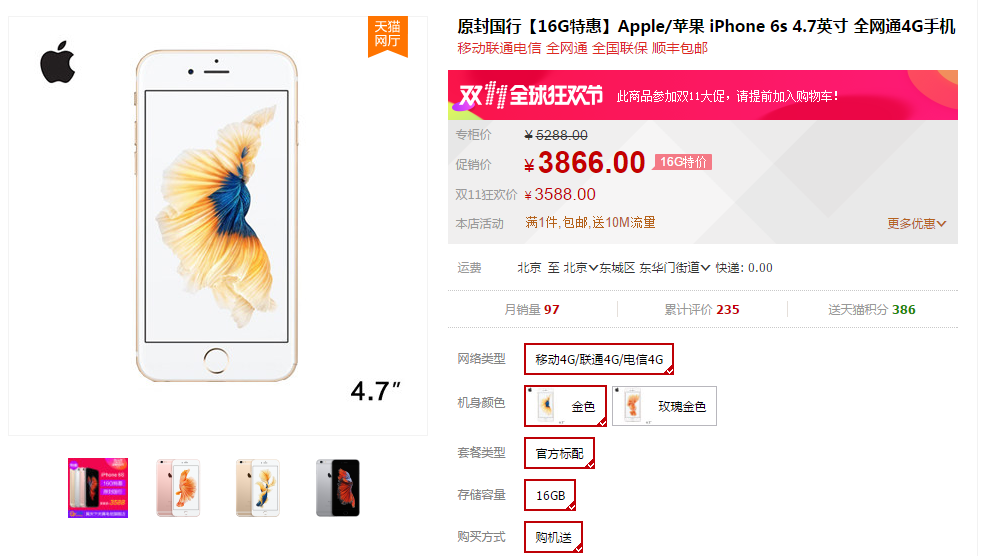
Task: Select the rose gold iPhone thumbnail
Action: click(178, 488)
